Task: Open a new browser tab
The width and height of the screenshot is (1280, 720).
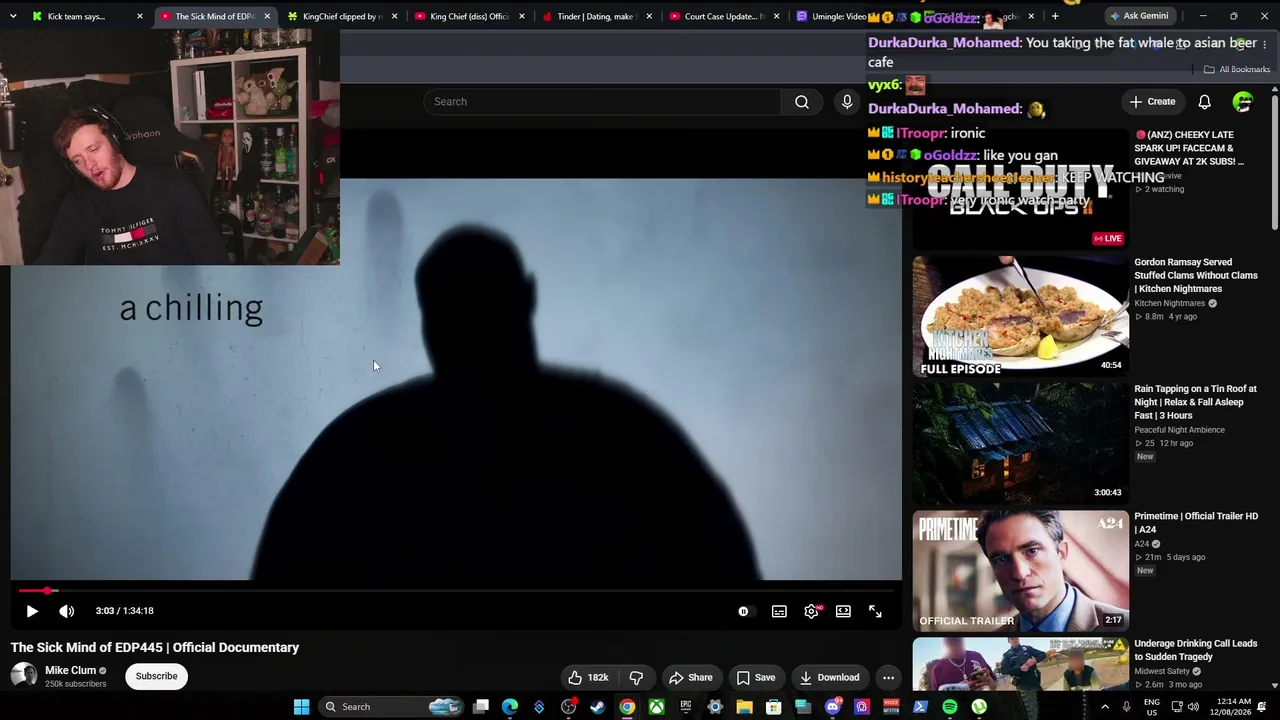Action: pyautogui.click(x=1055, y=16)
